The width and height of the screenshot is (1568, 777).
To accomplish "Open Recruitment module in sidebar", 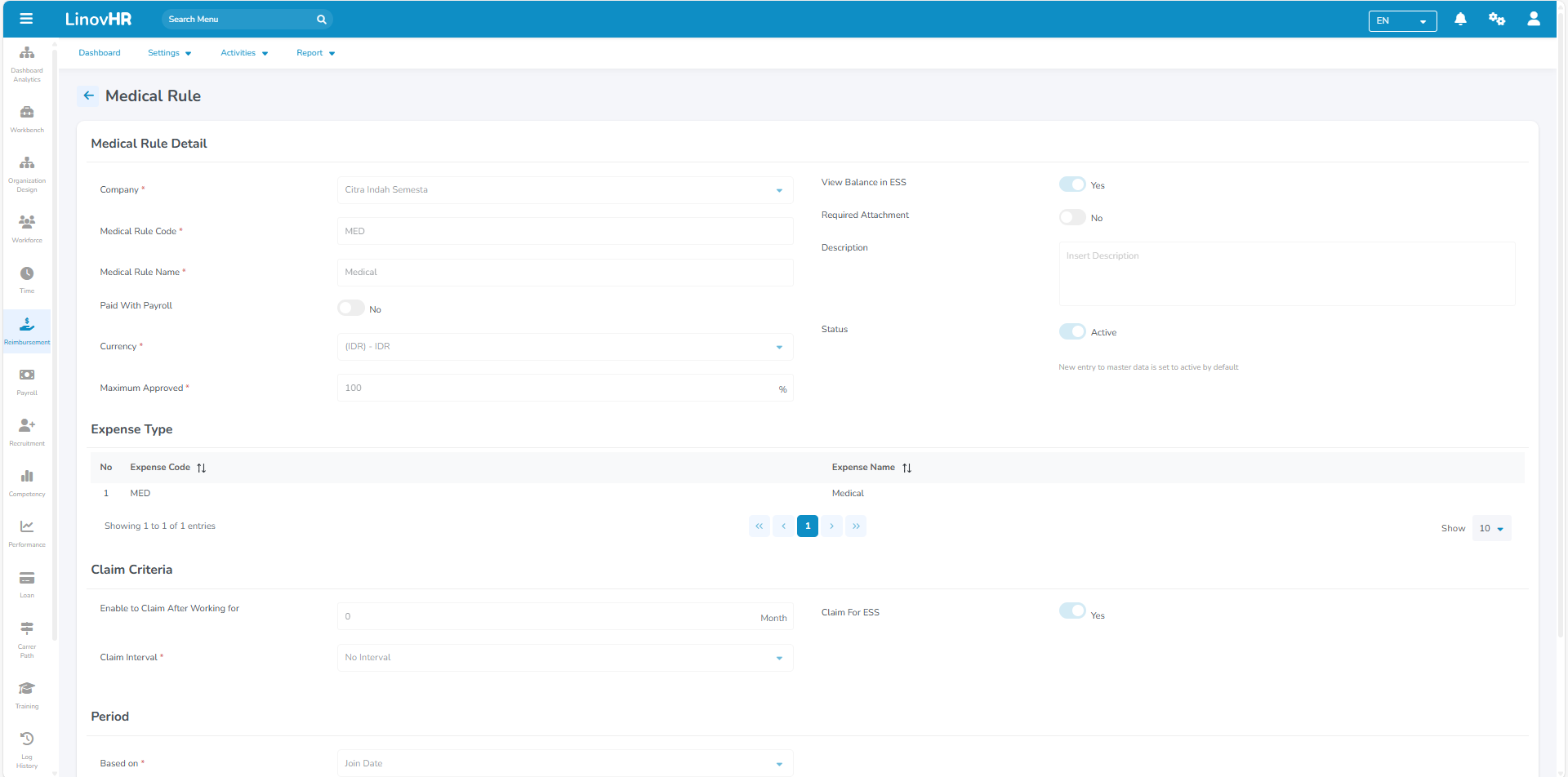I will [x=27, y=431].
